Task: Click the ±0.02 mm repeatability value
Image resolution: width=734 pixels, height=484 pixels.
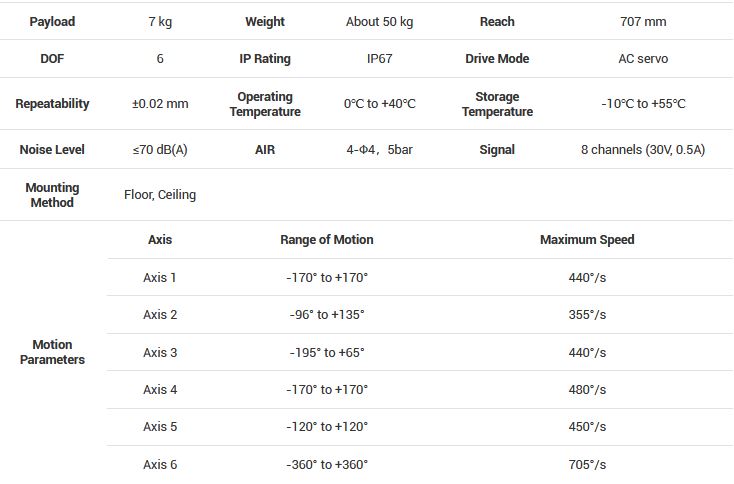Action: 160,104
